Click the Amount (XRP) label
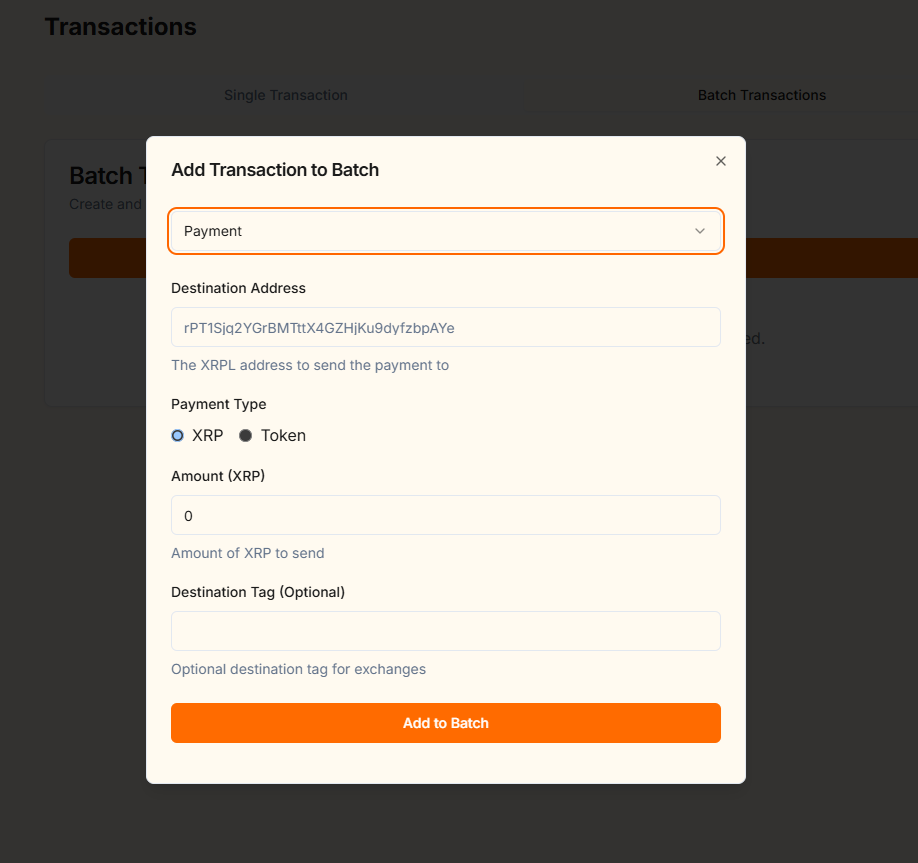Viewport: 918px width, 863px height. coord(218,476)
